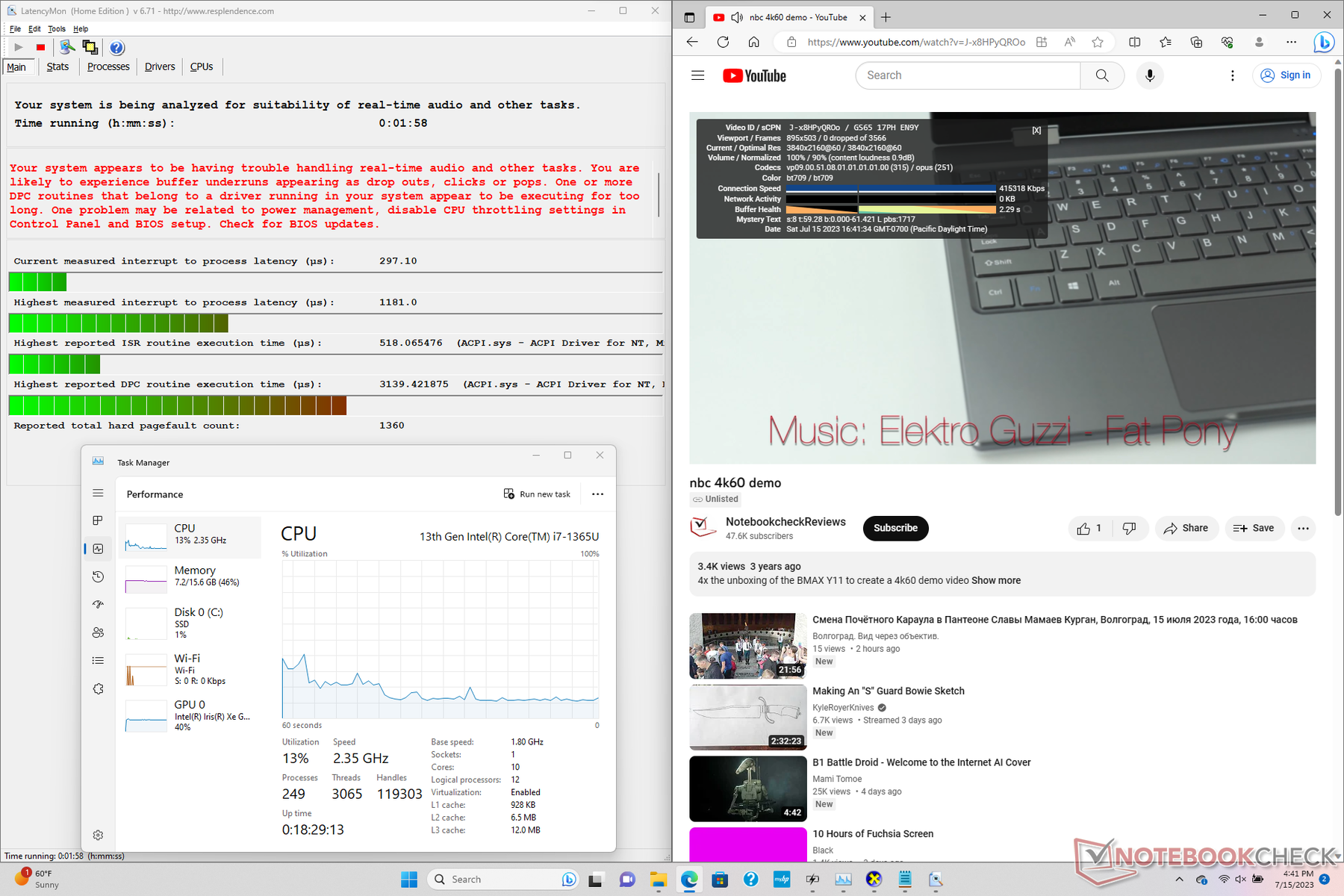Open Details icon in Task Manager sidebar

tap(98, 660)
